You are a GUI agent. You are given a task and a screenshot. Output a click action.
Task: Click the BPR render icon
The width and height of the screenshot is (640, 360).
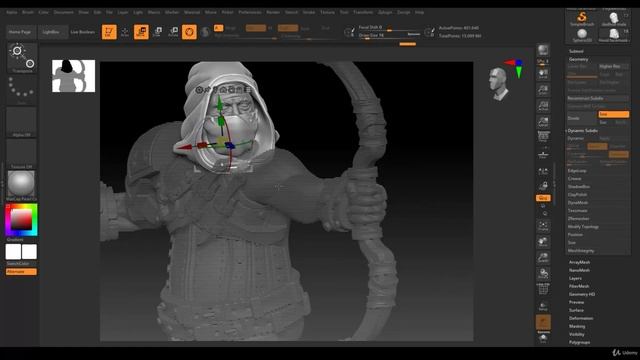click(543, 51)
